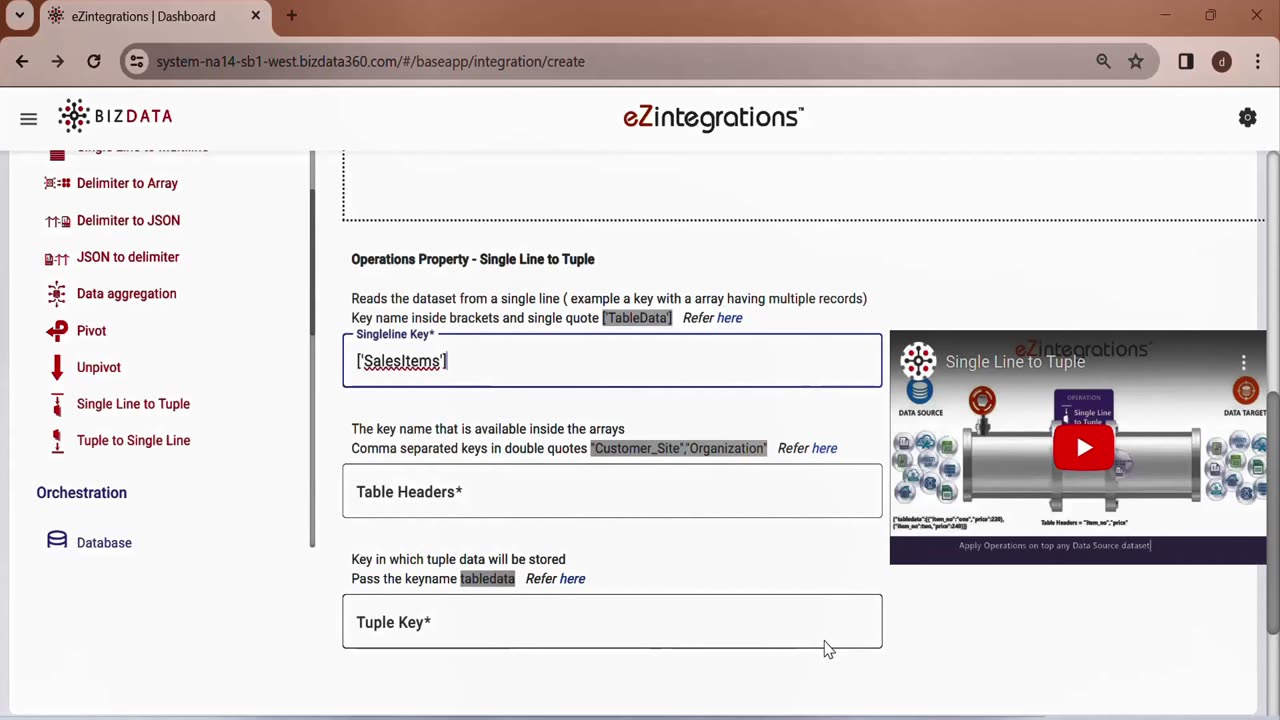Toggle the browser side panel

coord(1185,62)
